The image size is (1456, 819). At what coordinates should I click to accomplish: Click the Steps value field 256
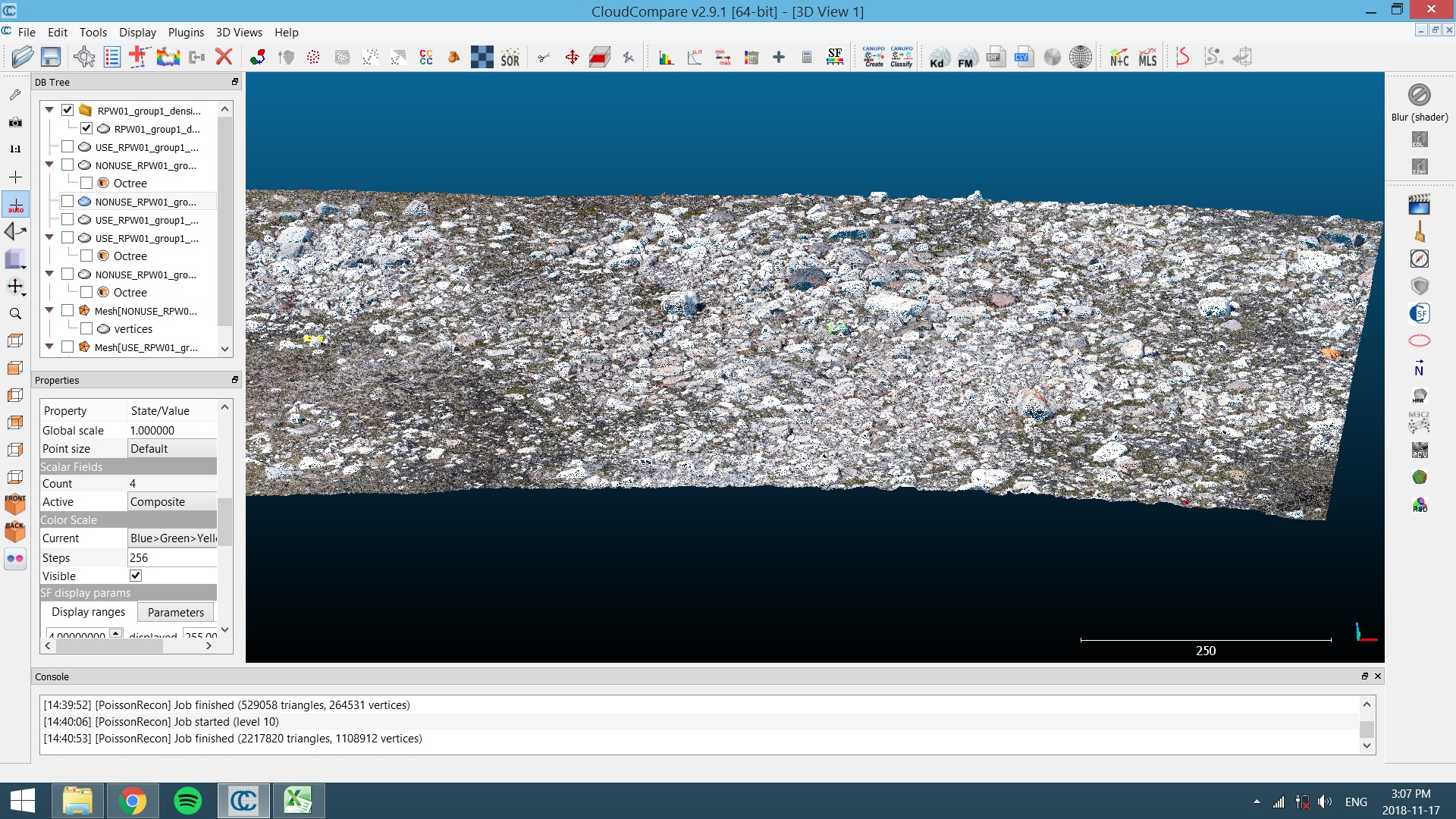172,557
